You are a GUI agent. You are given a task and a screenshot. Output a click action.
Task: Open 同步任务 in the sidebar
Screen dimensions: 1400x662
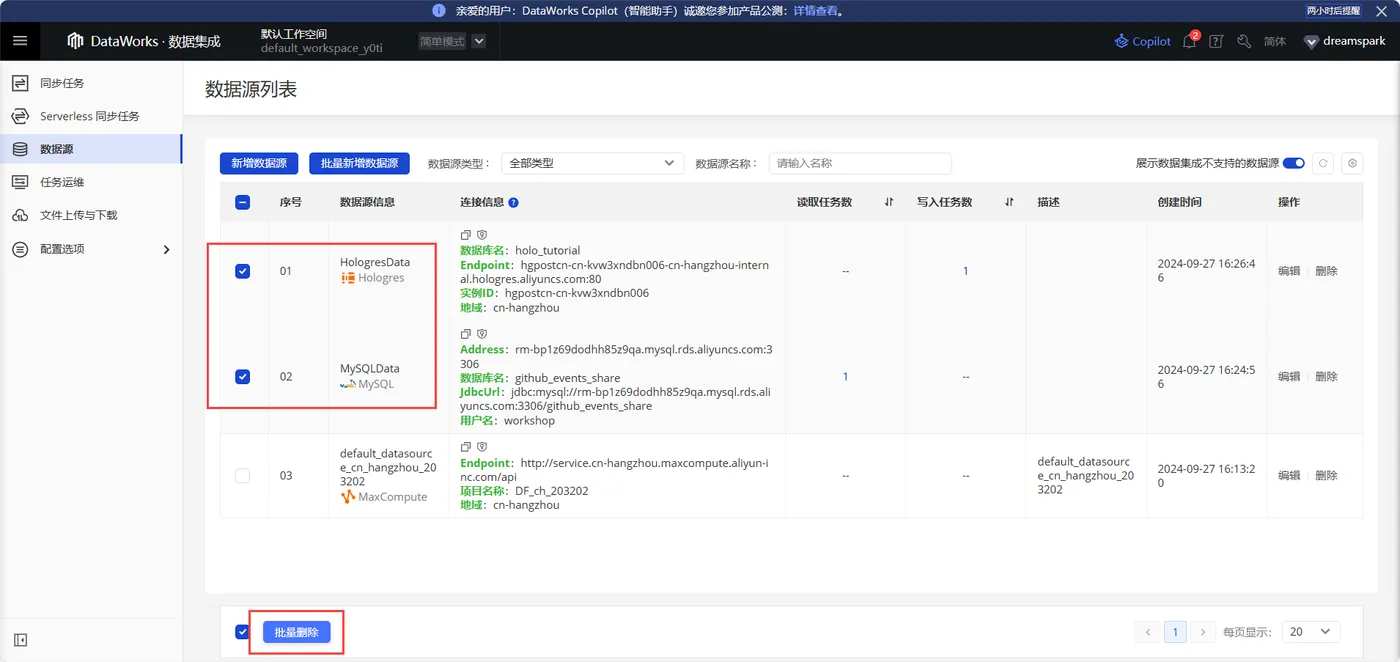point(62,83)
